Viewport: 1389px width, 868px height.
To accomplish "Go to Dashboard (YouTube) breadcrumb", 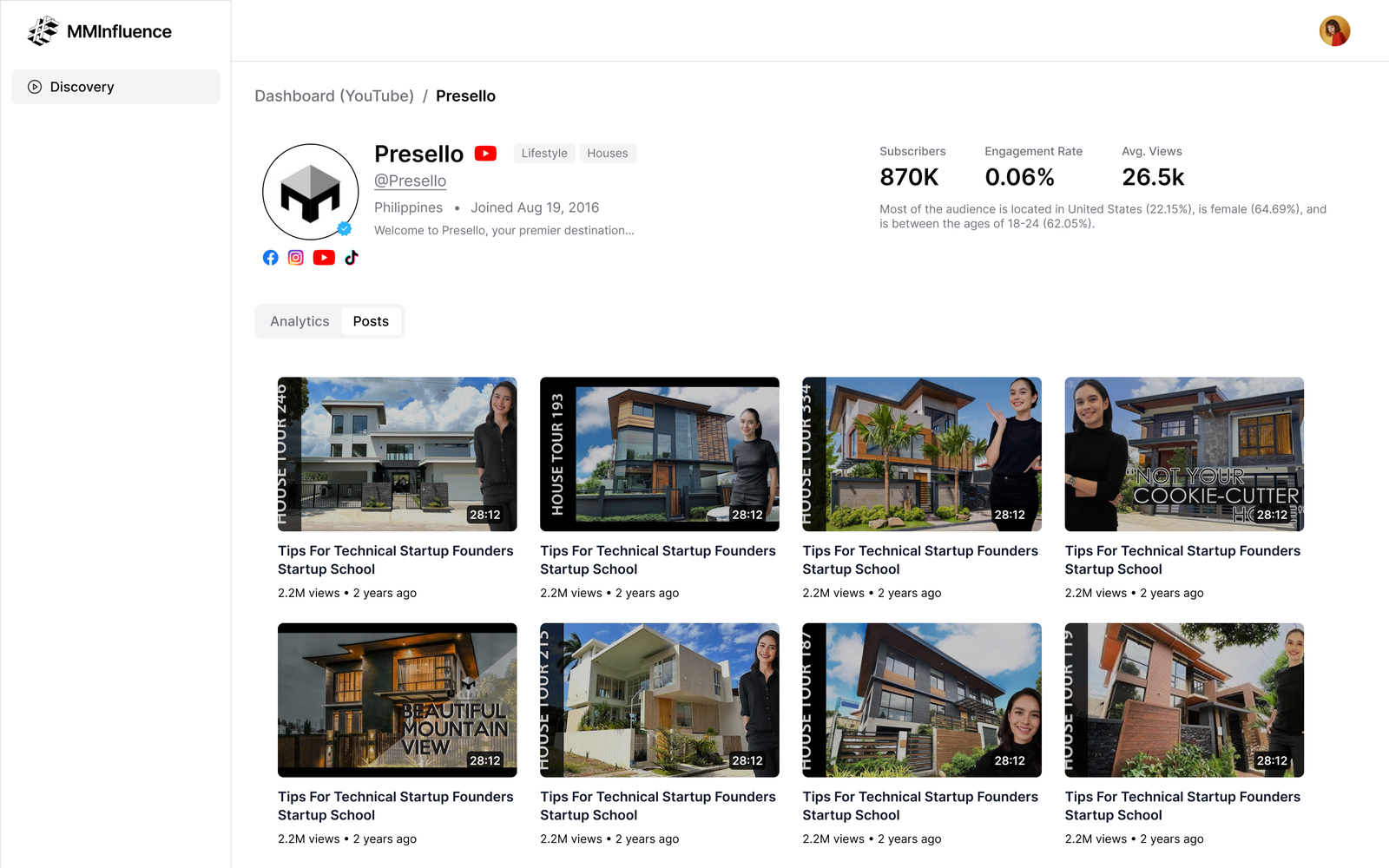I will click(334, 96).
